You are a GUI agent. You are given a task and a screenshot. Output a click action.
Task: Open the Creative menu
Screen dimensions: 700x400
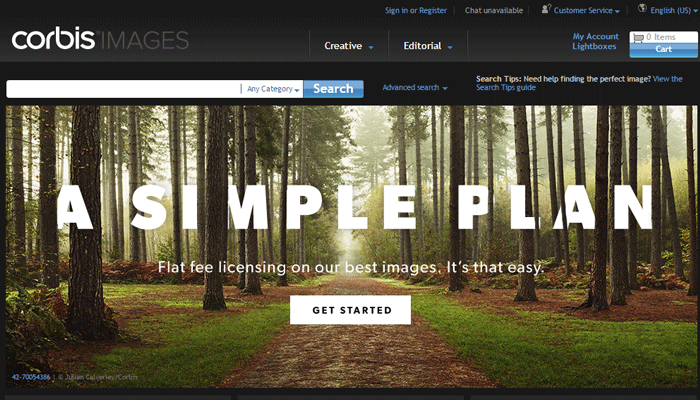coord(343,46)
